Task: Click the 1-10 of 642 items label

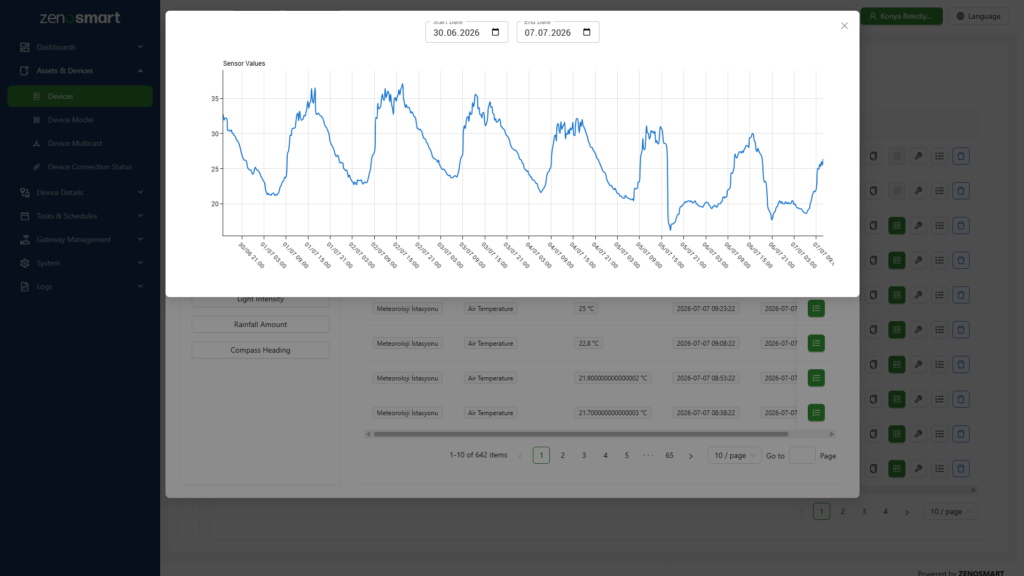Action: (x=478, y=455)
